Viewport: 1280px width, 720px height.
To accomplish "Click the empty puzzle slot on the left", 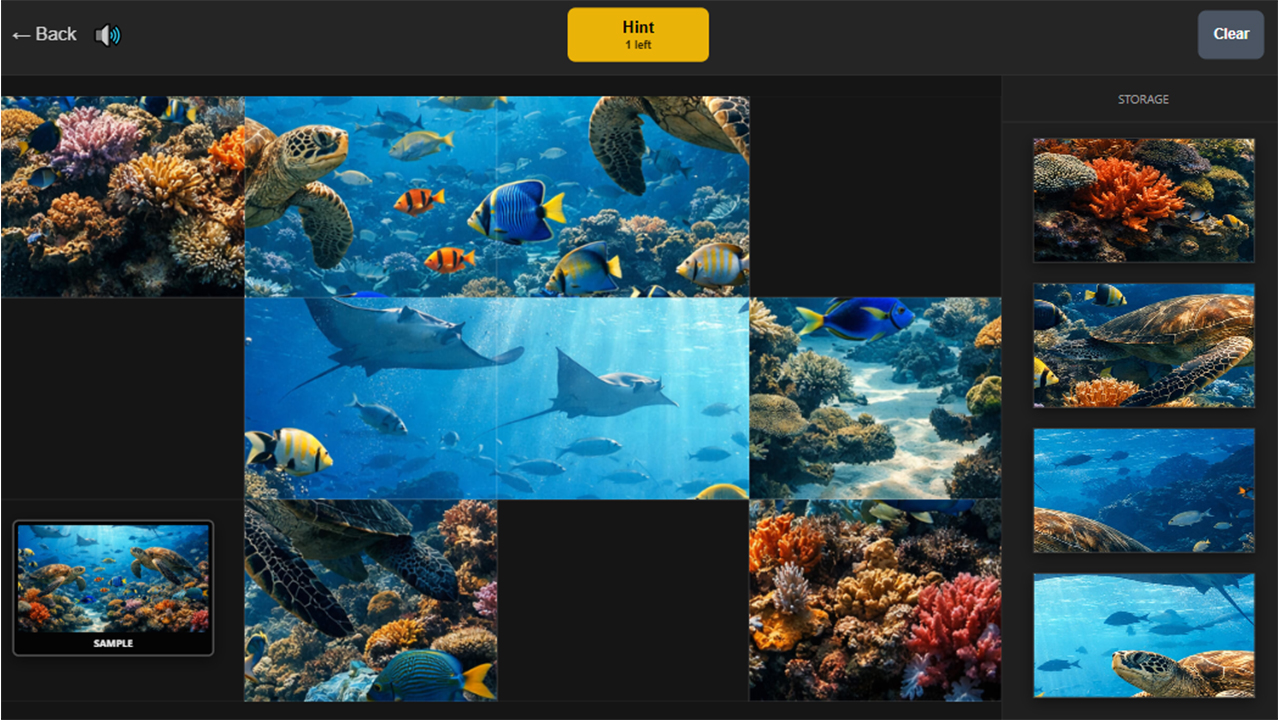I will (x=120, y=397).
